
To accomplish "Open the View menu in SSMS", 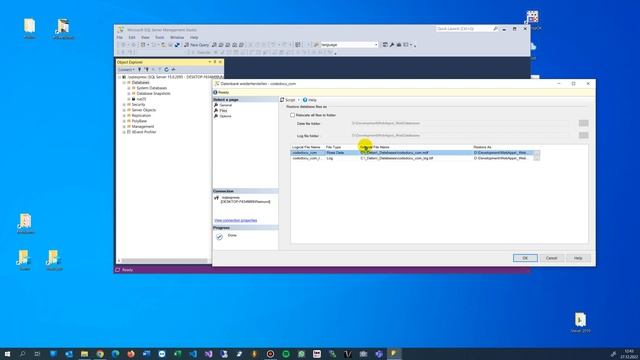I will (x=145, y=38).
